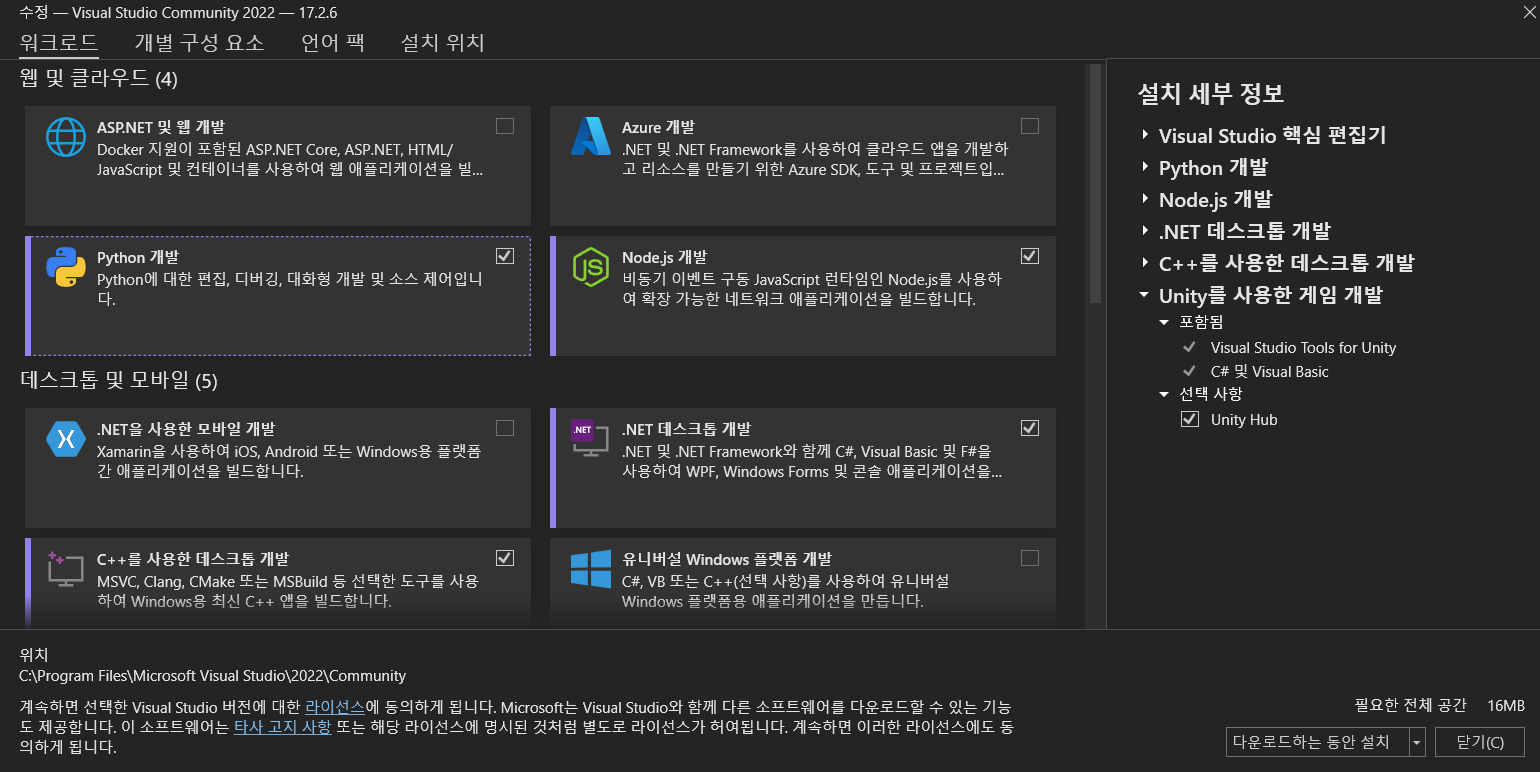
Task: Click the C++ desktop development icon
Action: pos(66,569)
